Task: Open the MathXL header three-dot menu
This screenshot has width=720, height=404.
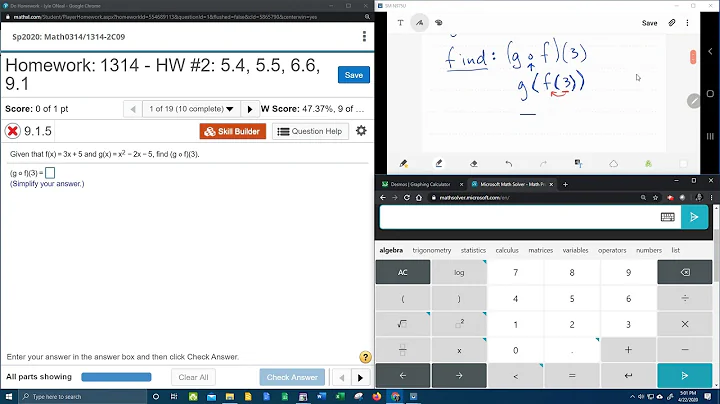Action: pos(364,36)
